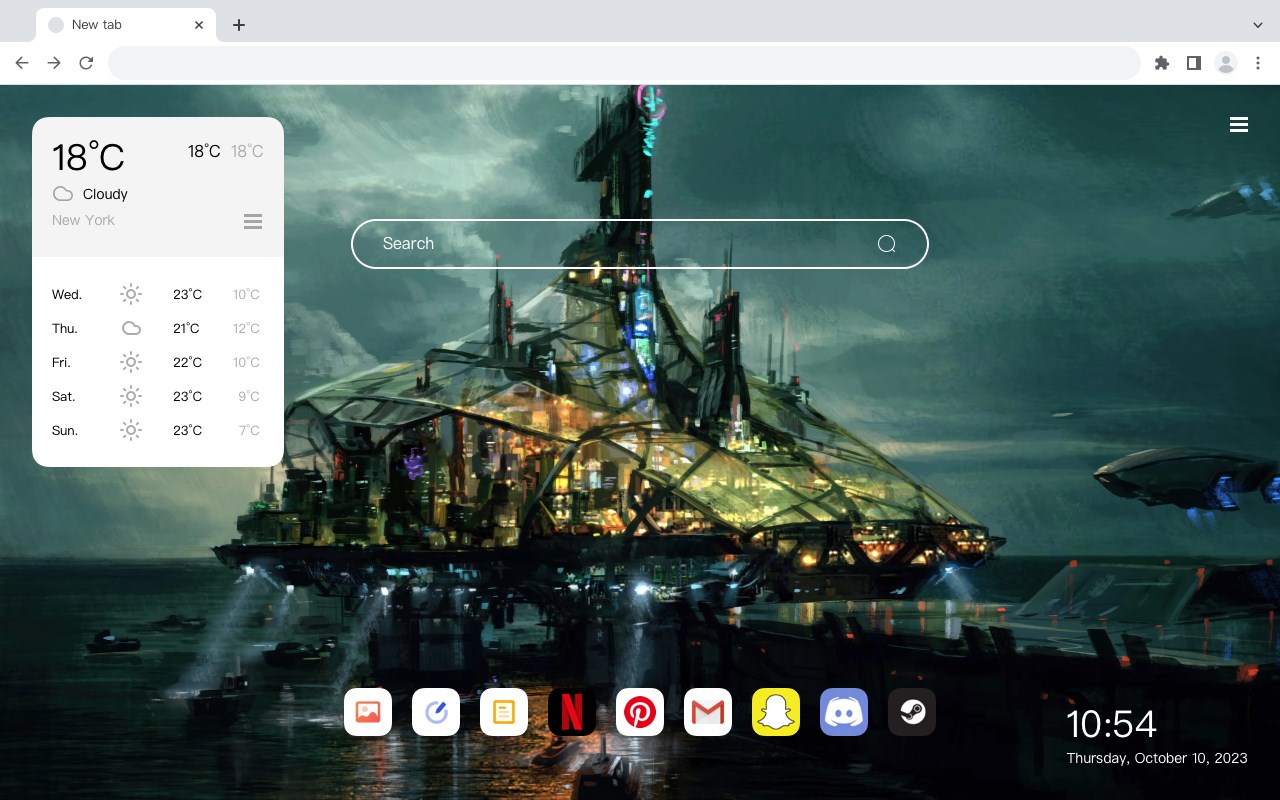This screenshot has width=1280, height=800.
Task: Click the sun icon for Wed.
Action: coord(131,294)
